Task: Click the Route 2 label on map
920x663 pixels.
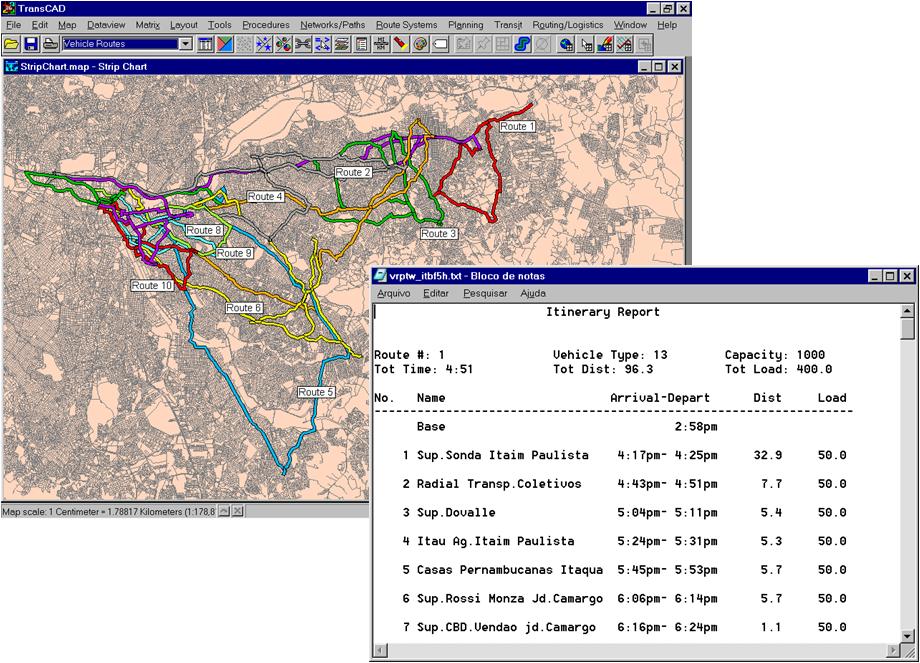Action: 353,172
